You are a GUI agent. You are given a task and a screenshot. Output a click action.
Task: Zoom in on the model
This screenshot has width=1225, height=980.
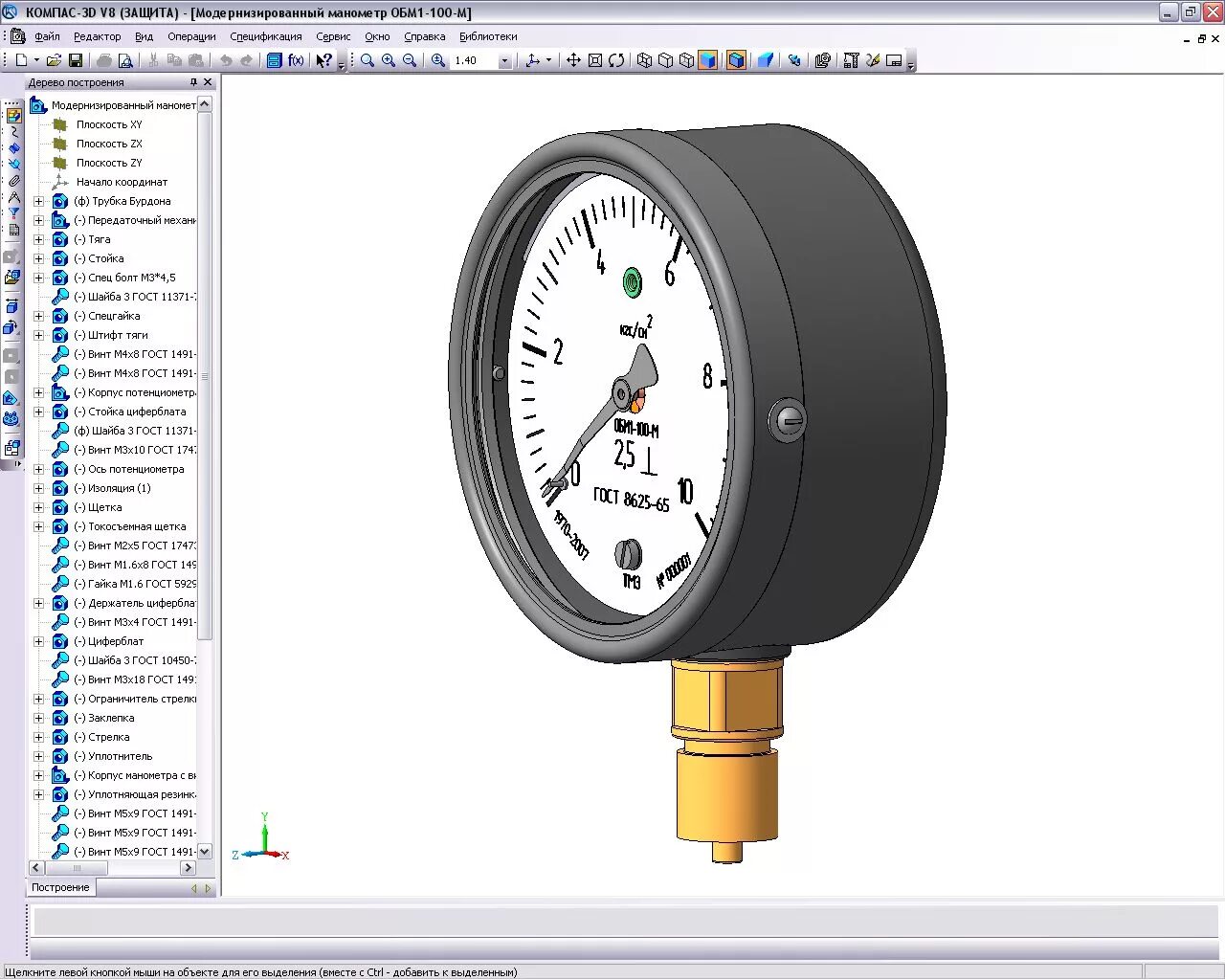(x=389, y=60)
